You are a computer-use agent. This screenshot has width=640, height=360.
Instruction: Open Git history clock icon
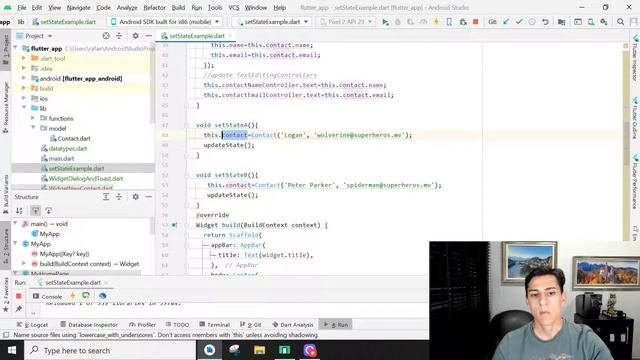pyautogui.click(x=532, y=22)
